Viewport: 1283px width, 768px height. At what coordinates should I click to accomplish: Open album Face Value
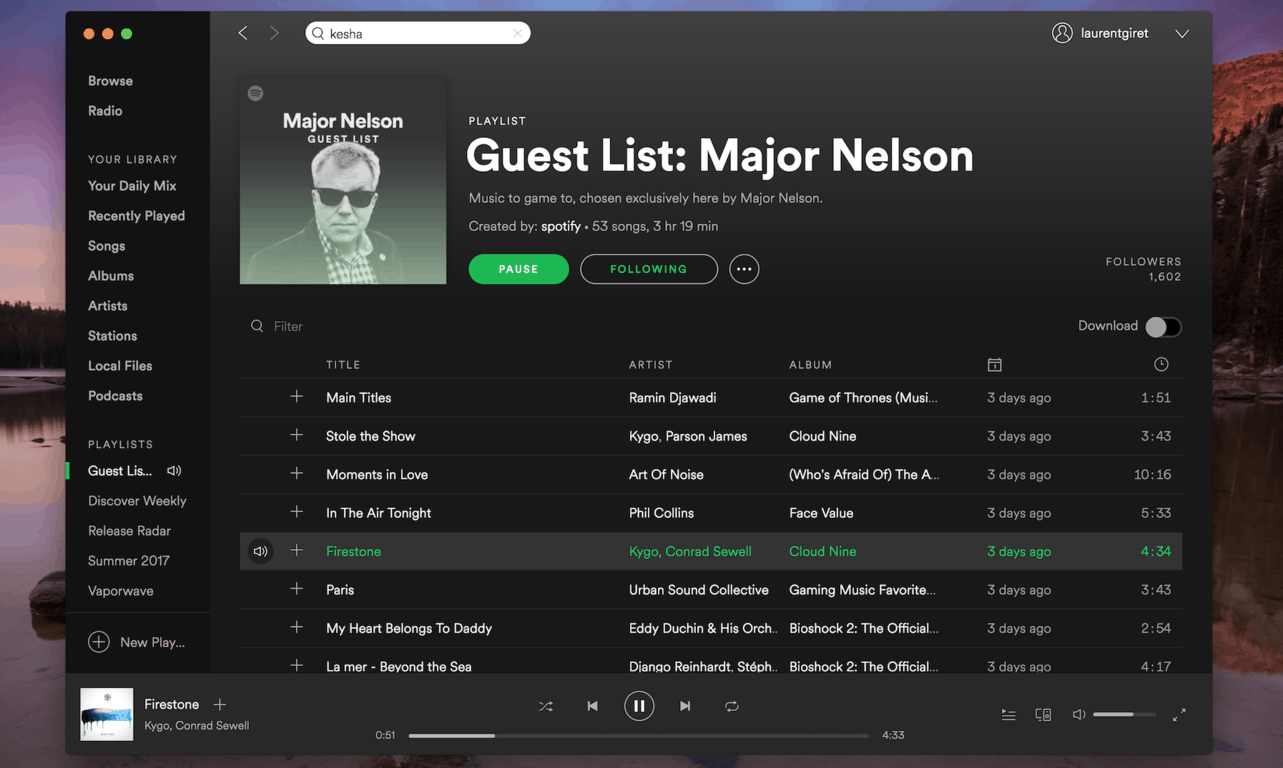coord(821,513)
